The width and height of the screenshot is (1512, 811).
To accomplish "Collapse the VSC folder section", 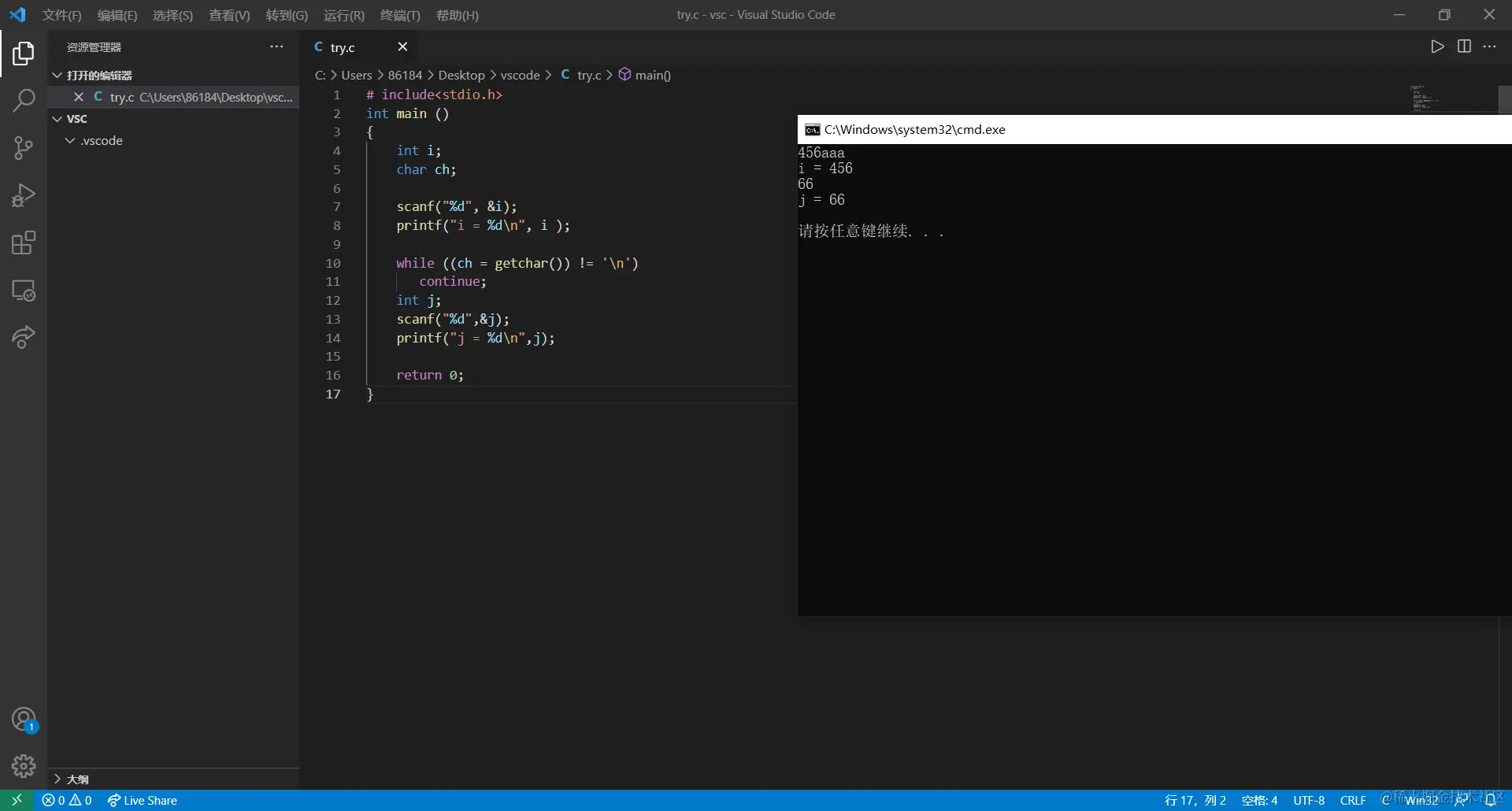I will click(x=57, y=118).
